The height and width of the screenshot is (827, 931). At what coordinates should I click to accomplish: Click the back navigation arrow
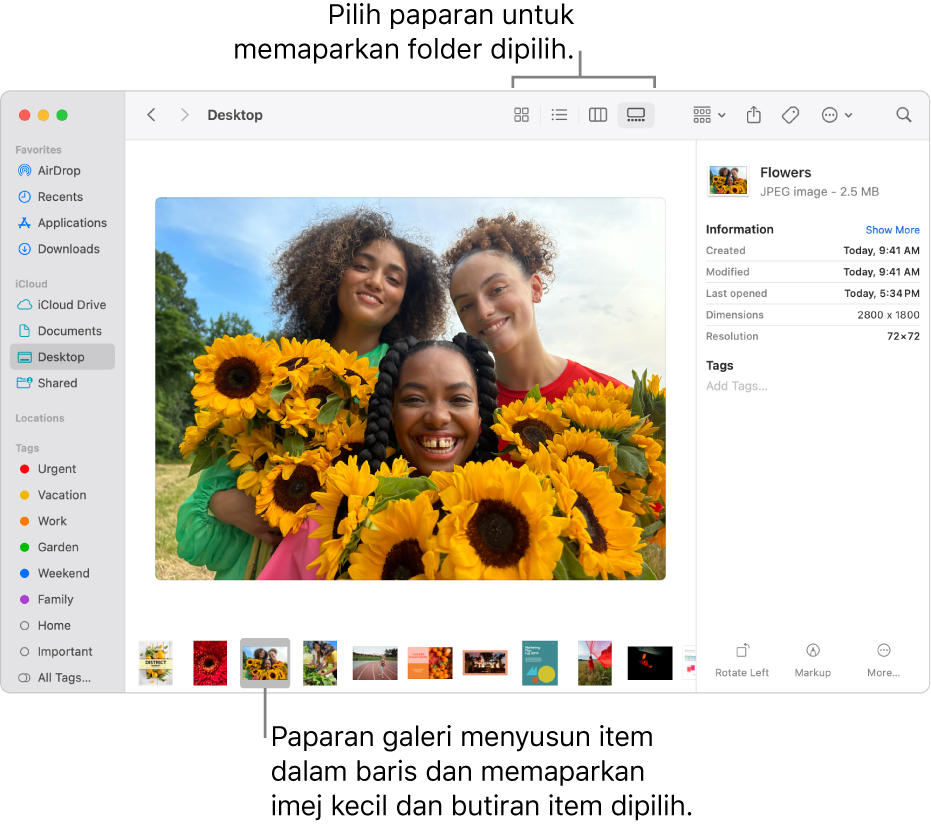click(x=152, y=115)
